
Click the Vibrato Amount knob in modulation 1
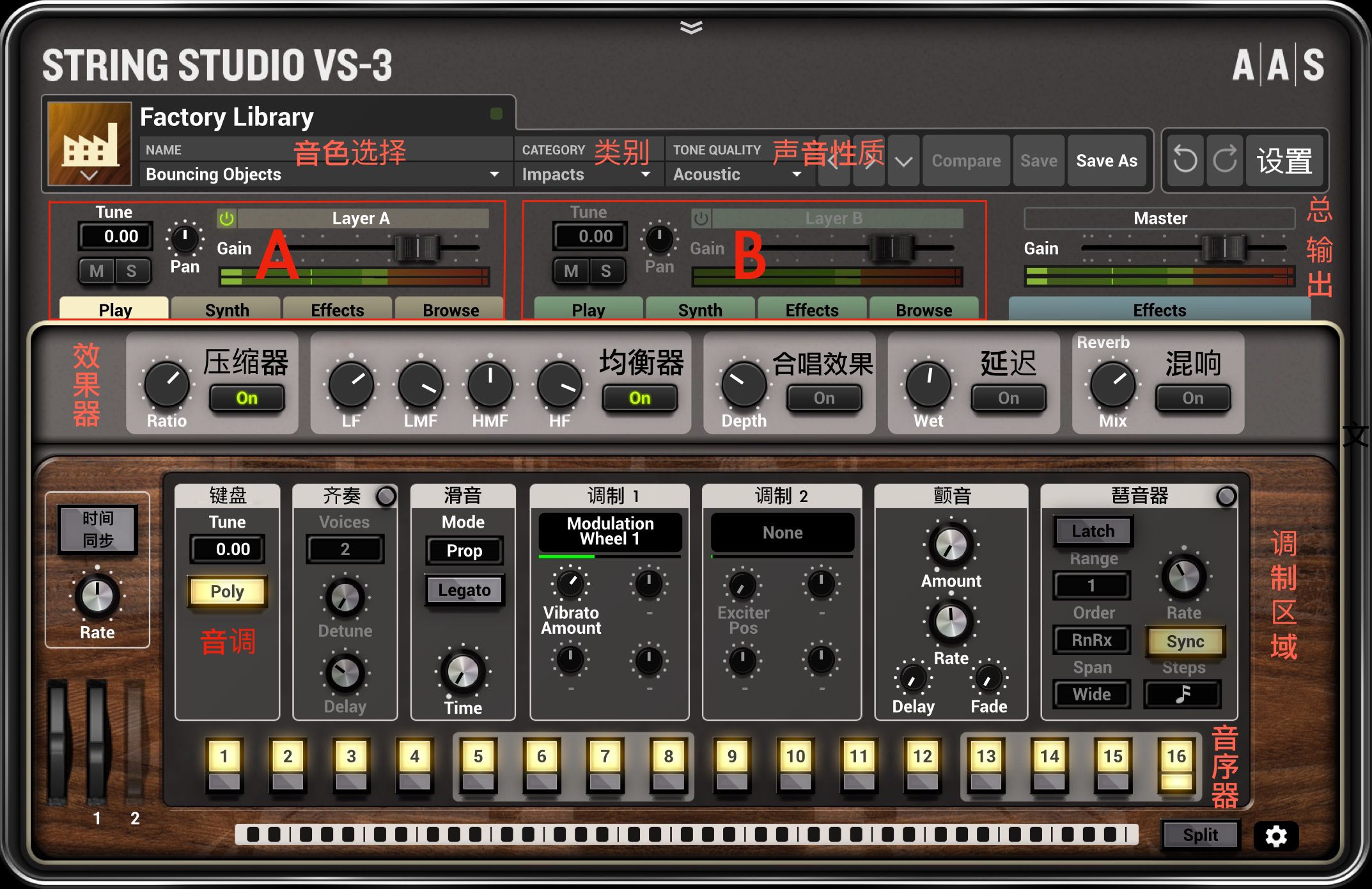570,583
